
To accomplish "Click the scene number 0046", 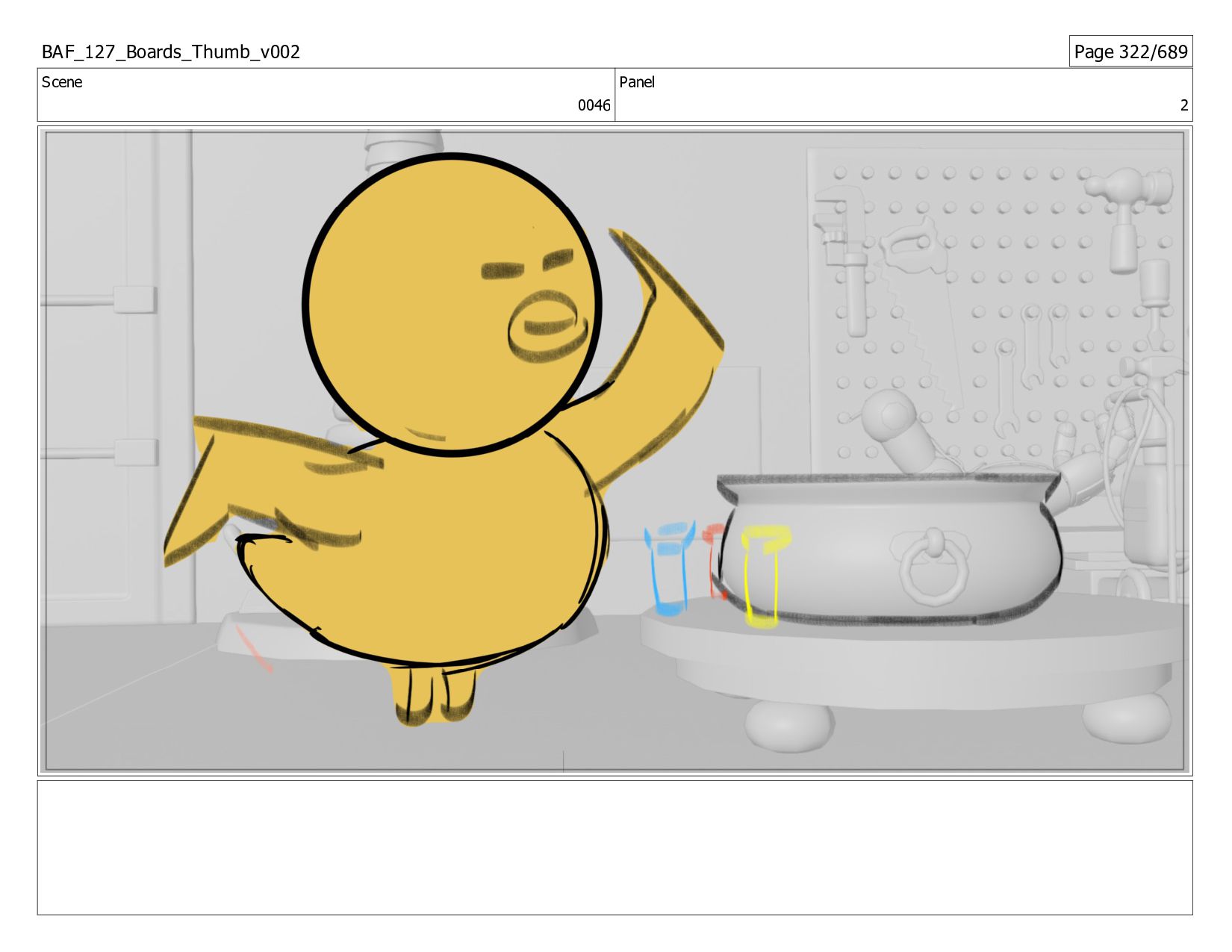I will (x=594, y=105).
